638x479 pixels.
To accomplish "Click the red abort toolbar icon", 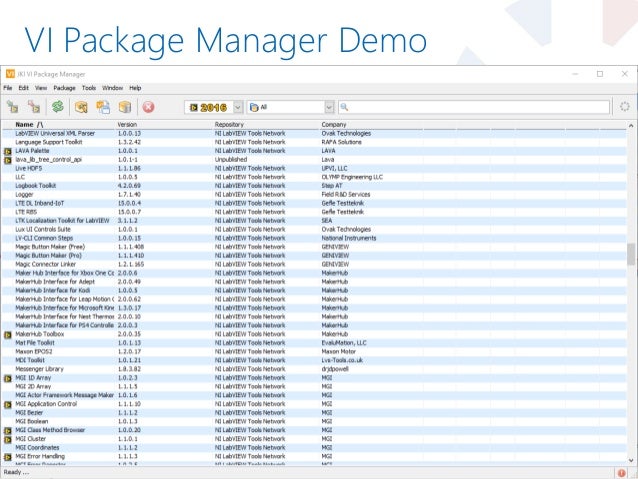I will click(149, 107).
